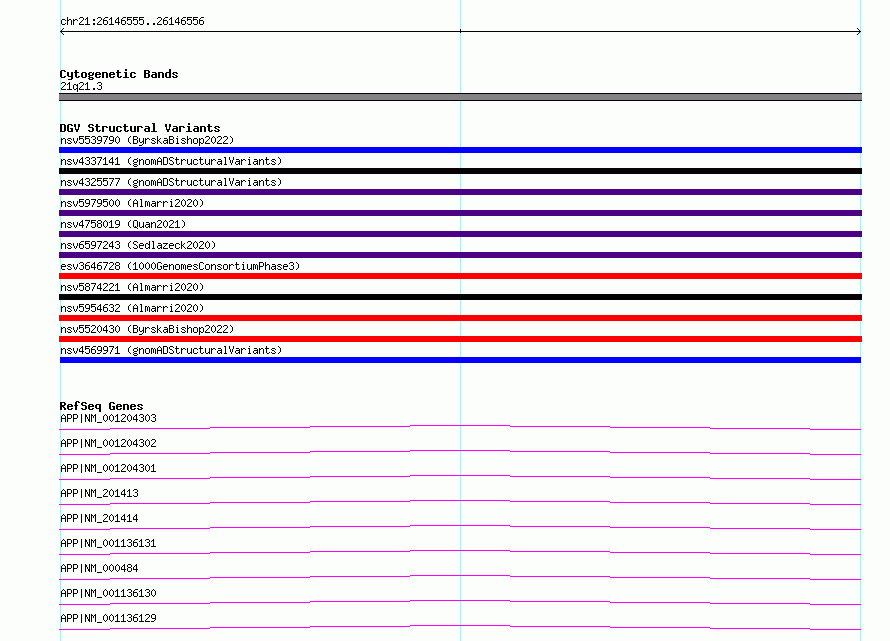Select the DGV Structural Variants heading

tap(140, 128)
